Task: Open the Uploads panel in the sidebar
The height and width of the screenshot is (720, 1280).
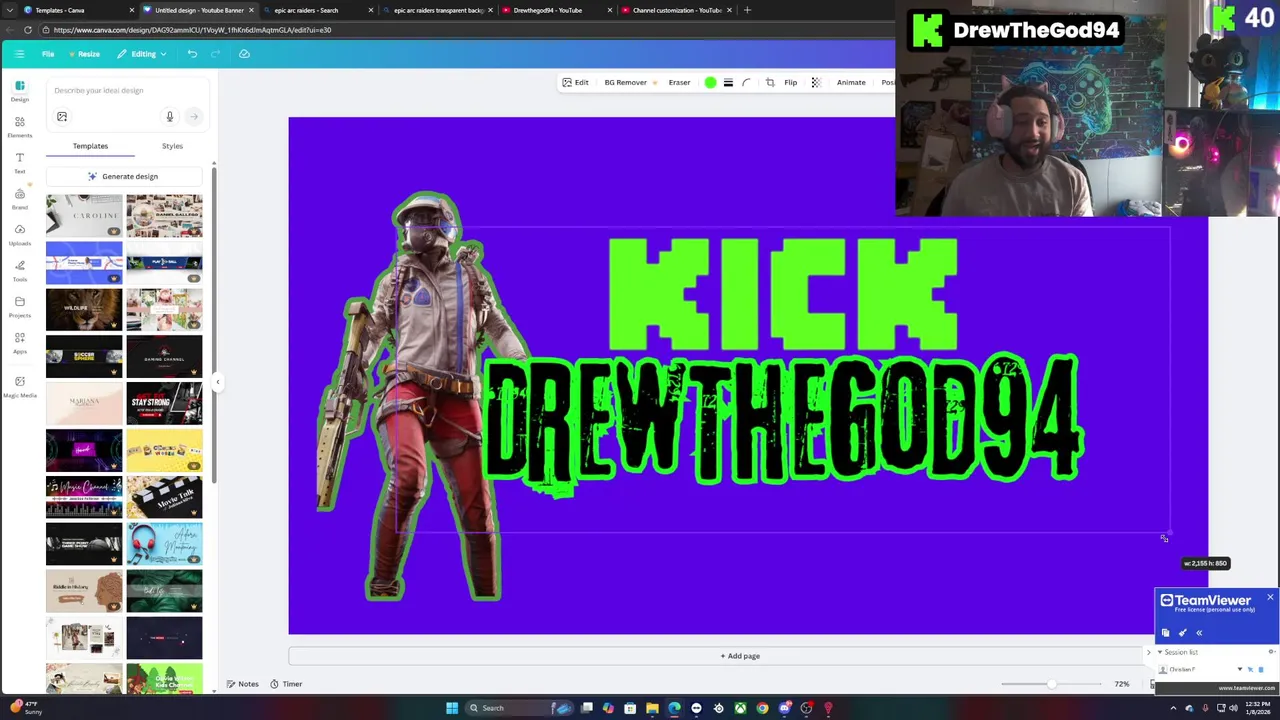Action: point(19,235)
